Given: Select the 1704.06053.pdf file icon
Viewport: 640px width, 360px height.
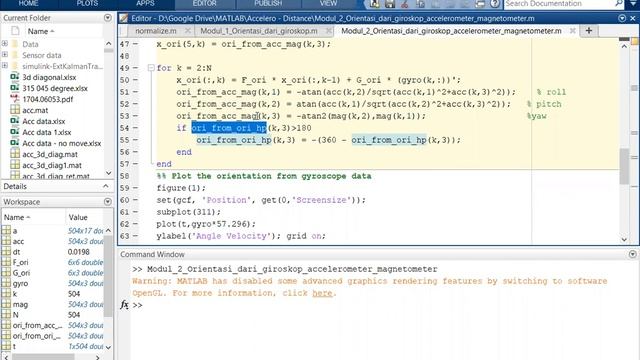Looking at the screenshot, I should click(x=15, y=99).
